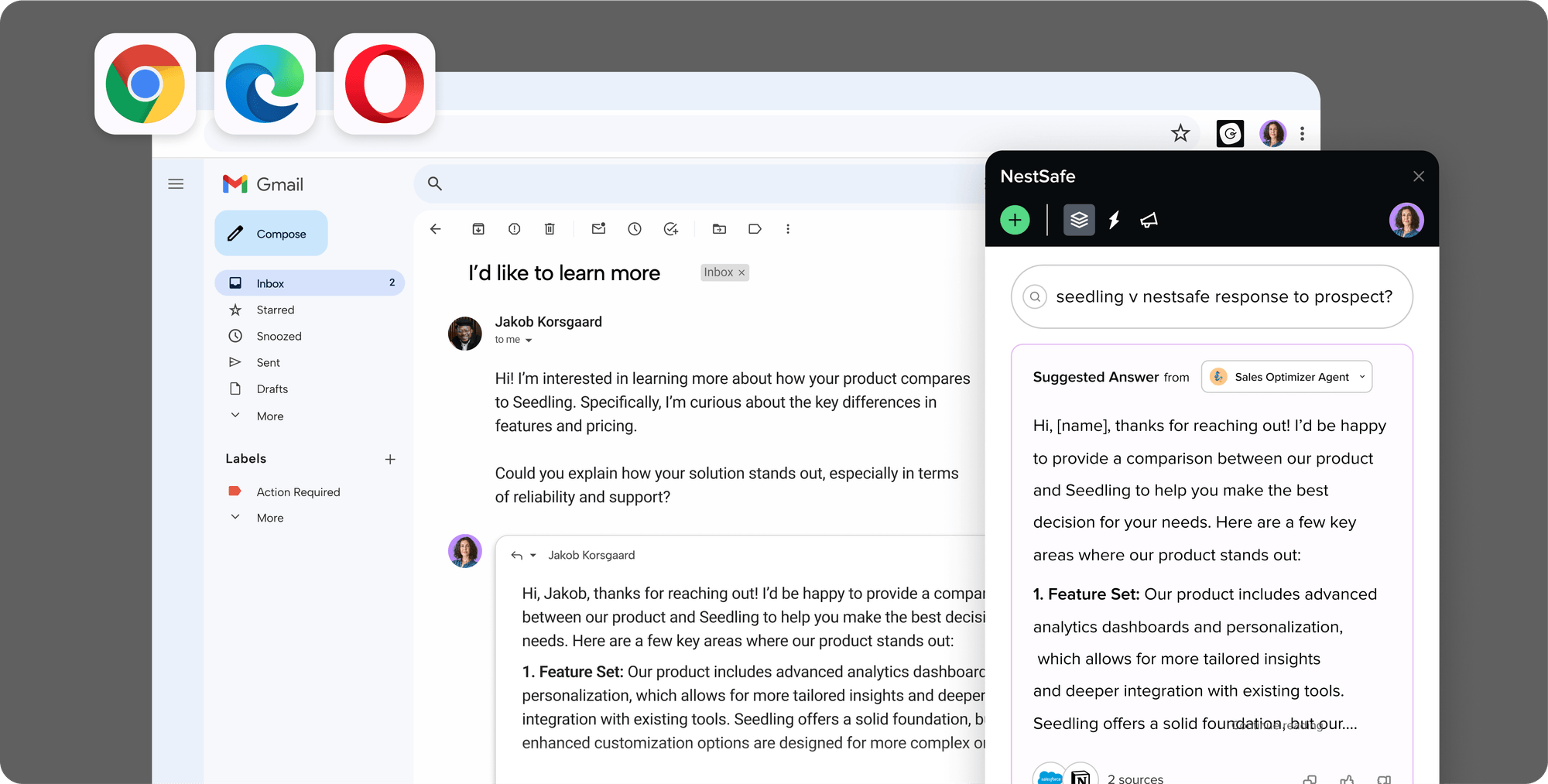This screenshot has height=784, width=1548.
Task: Open the lightning bolt tab in NestSafe
Action: [x=1115, y=220]
